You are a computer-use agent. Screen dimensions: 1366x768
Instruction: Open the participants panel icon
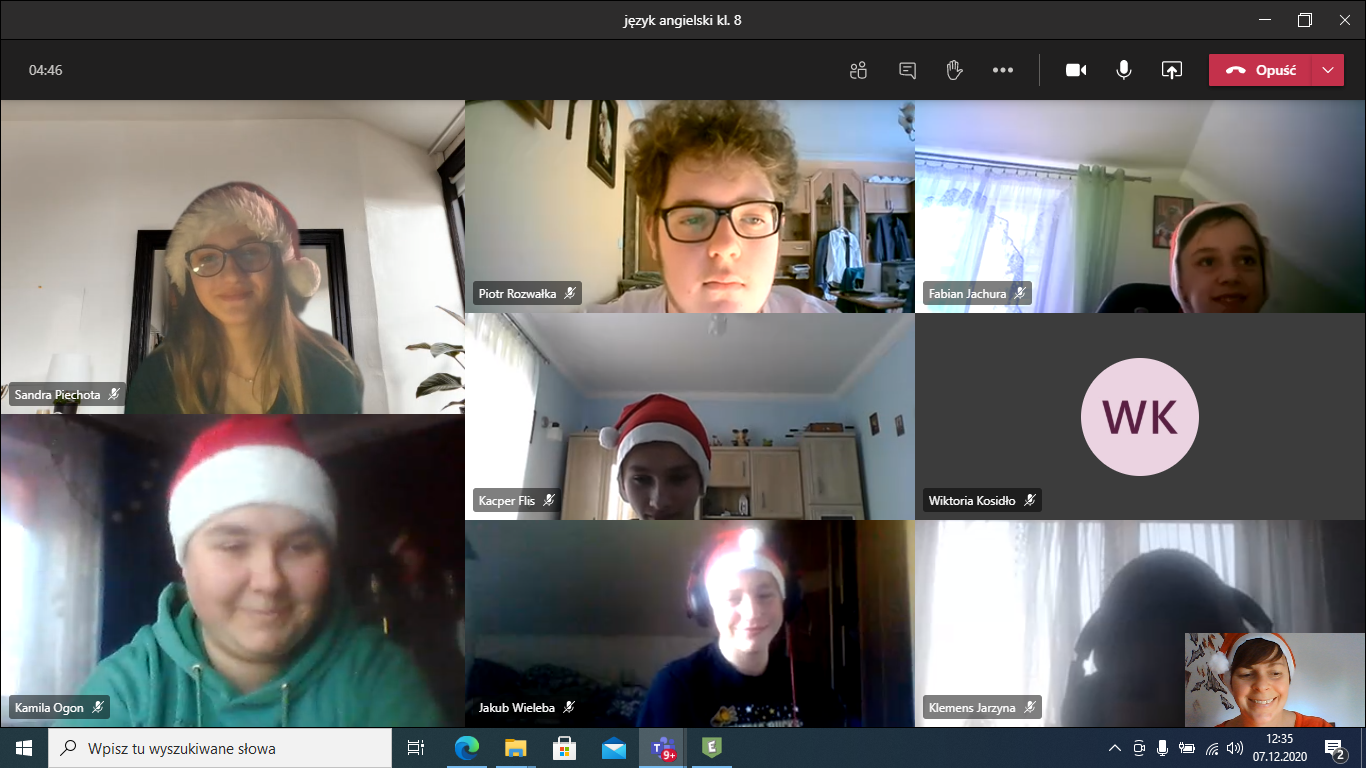(858, 70)
